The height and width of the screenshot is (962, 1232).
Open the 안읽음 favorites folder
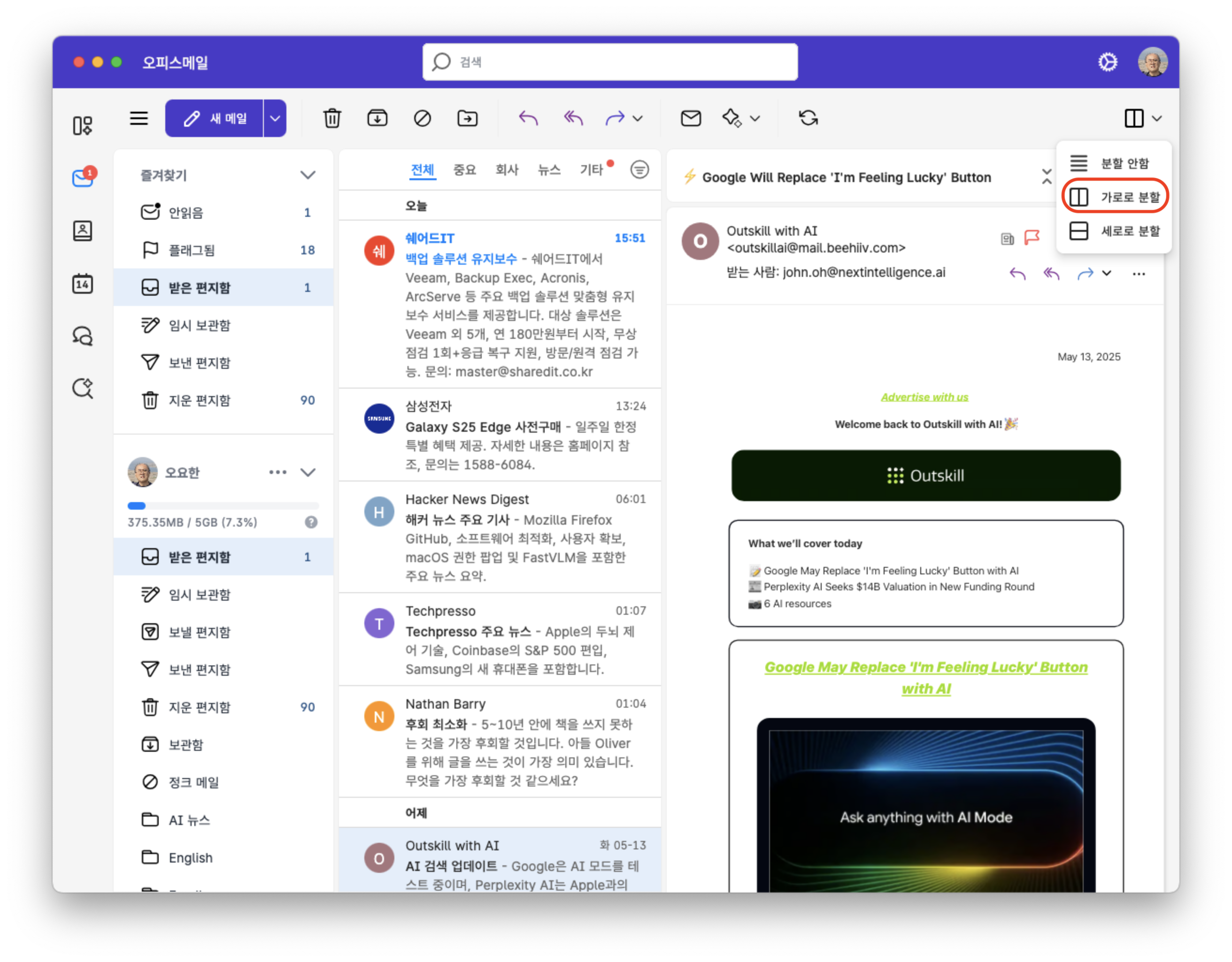(223, 213)
